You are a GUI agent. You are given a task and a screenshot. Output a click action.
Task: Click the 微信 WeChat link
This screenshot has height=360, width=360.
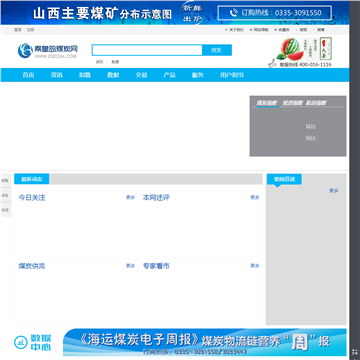[303, 30]
